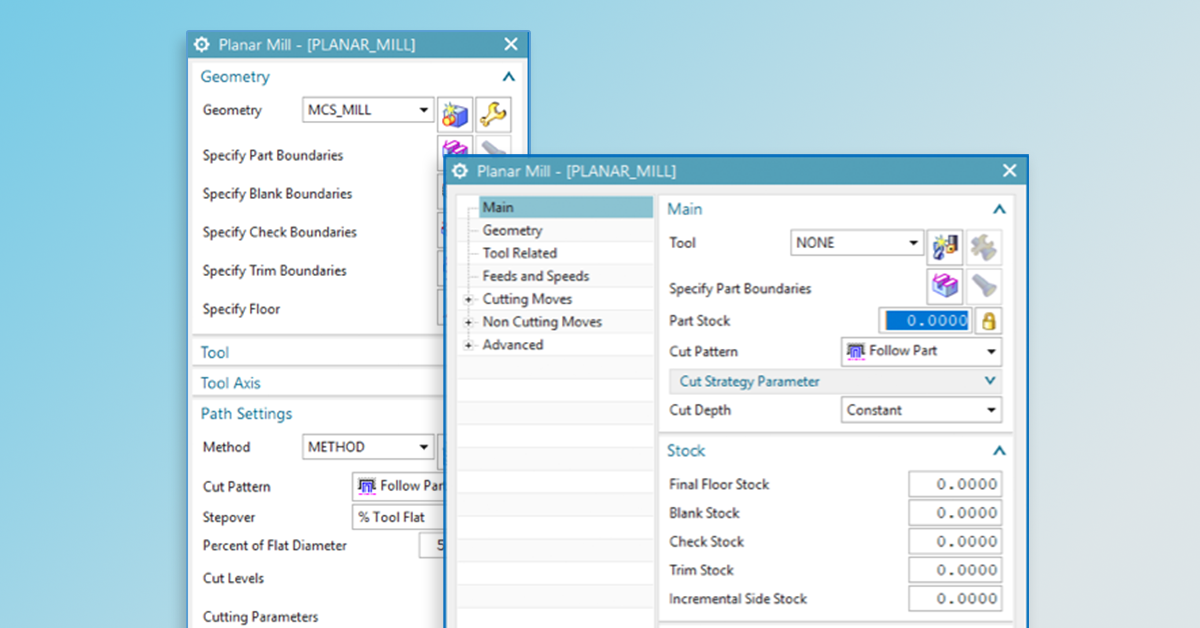Collapse the Geometry section in back dialog
The image size is (1200, 628).
(508, 76)
